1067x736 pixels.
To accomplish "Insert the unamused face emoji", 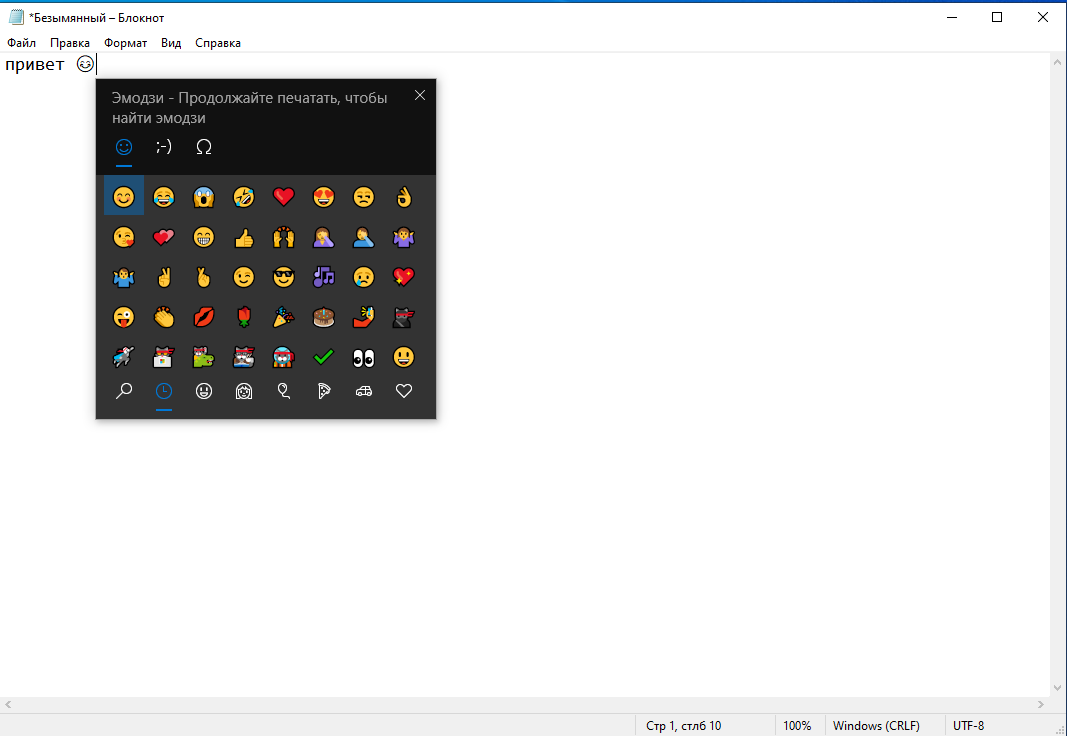I will [364, 197].
